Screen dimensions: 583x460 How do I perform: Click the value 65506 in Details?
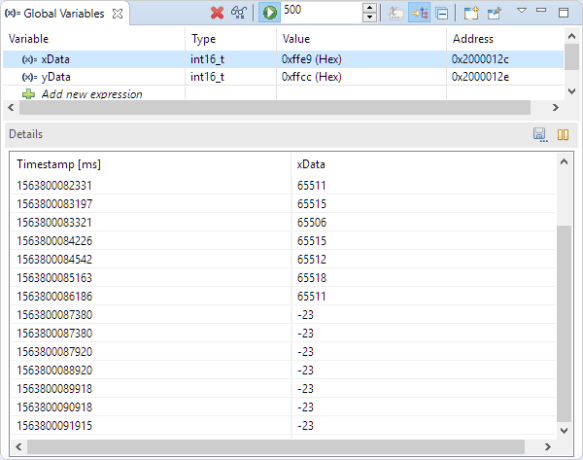[312, 222]
